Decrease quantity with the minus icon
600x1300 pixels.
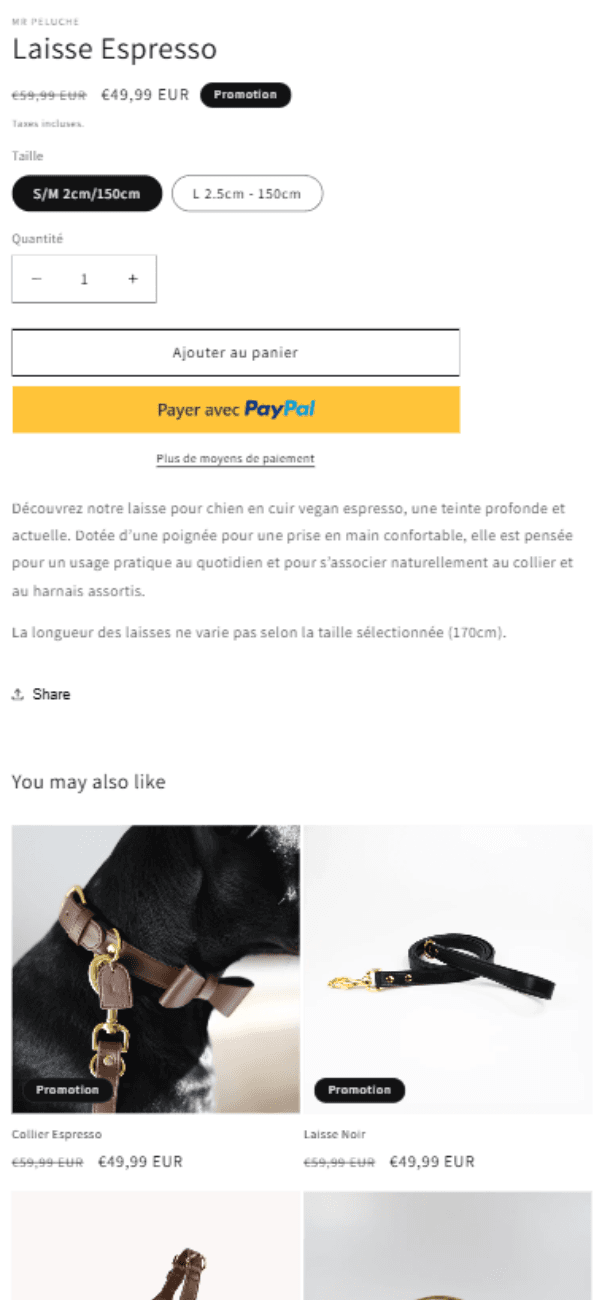point(36,279)
